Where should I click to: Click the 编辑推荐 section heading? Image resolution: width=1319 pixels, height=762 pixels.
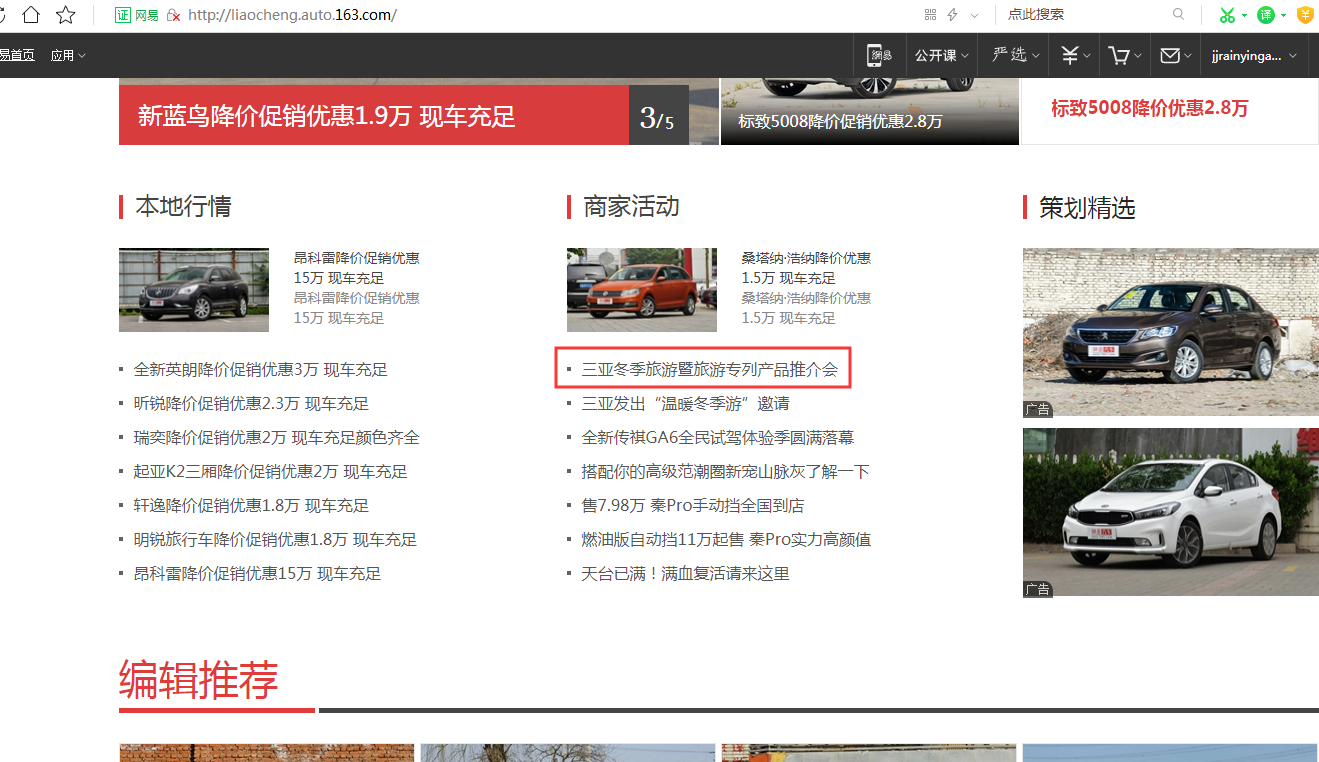[198, 679]
